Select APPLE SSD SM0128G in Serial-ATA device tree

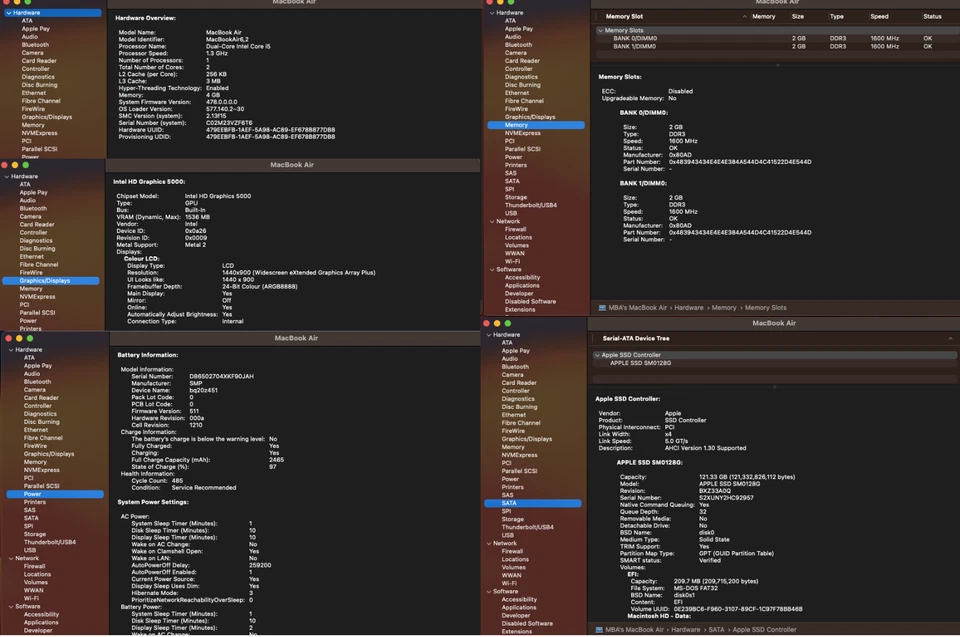click(x=640, y=363)
